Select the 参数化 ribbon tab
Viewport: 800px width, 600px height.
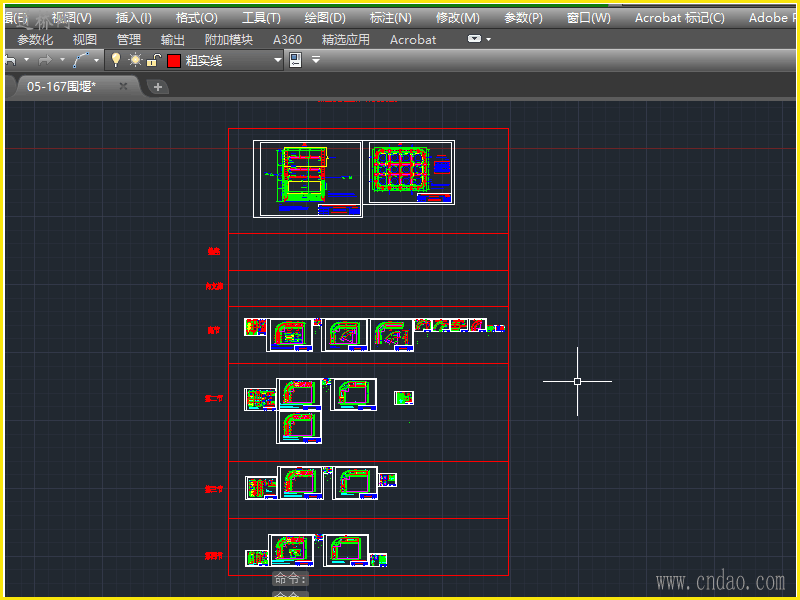click(x=35, y=40)
